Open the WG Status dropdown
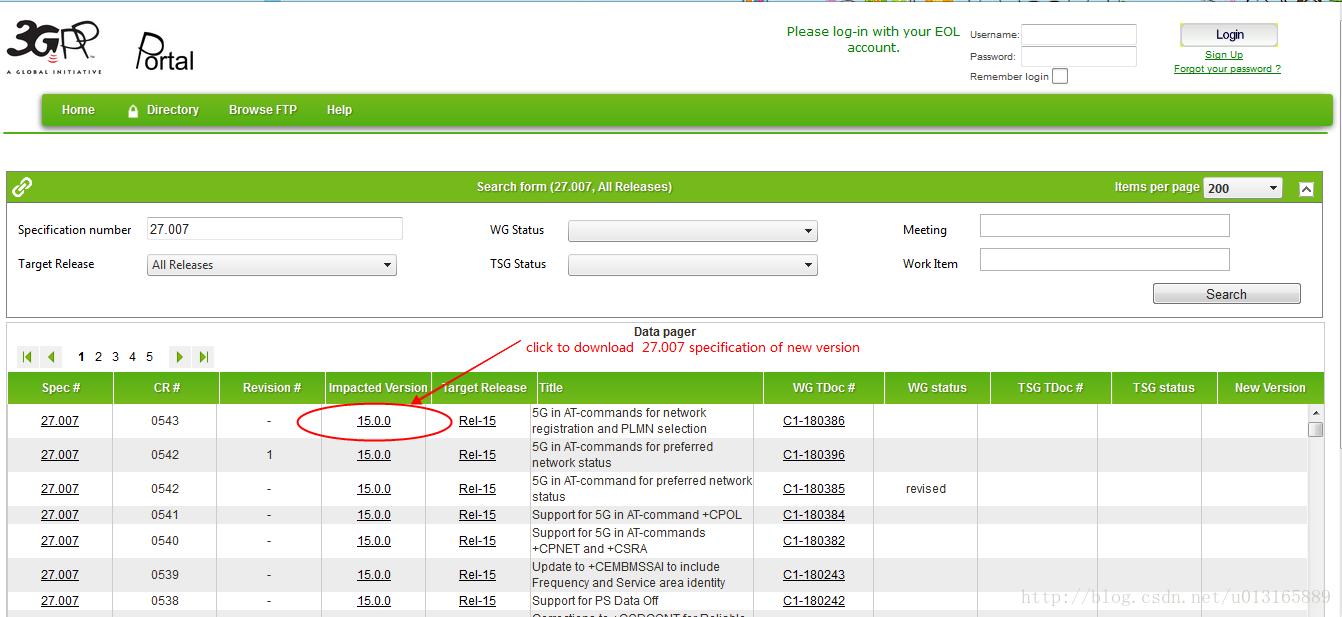The height and width of the screenshot is (617, 1342). tap(692, 231)
